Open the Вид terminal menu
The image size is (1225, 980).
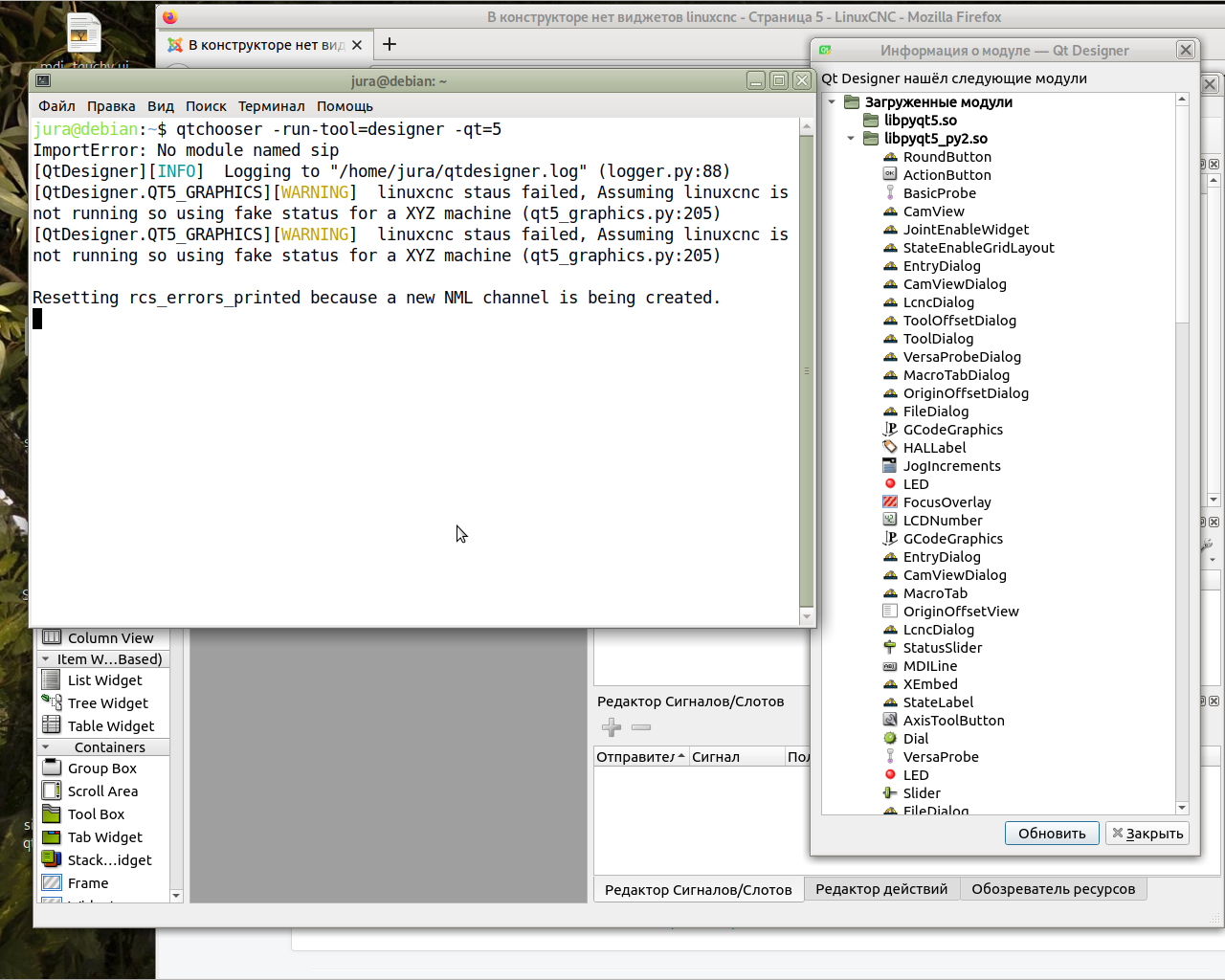coord(161,106)
